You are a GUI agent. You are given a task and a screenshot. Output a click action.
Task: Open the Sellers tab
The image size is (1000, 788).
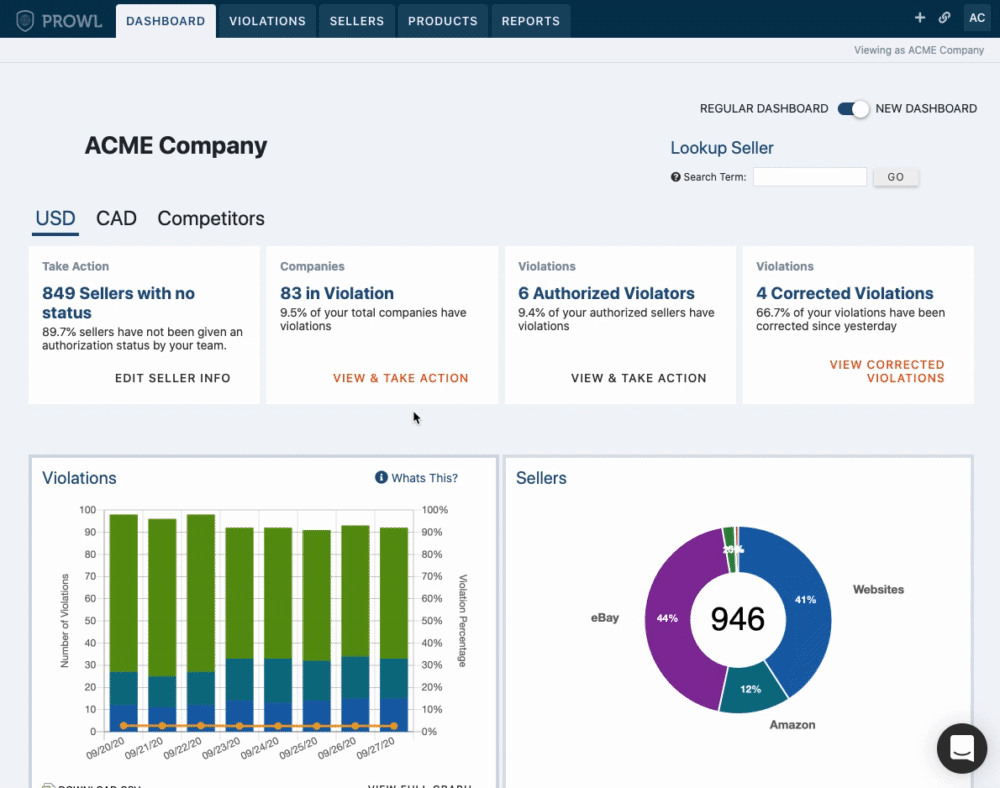(x=356, y=20)
